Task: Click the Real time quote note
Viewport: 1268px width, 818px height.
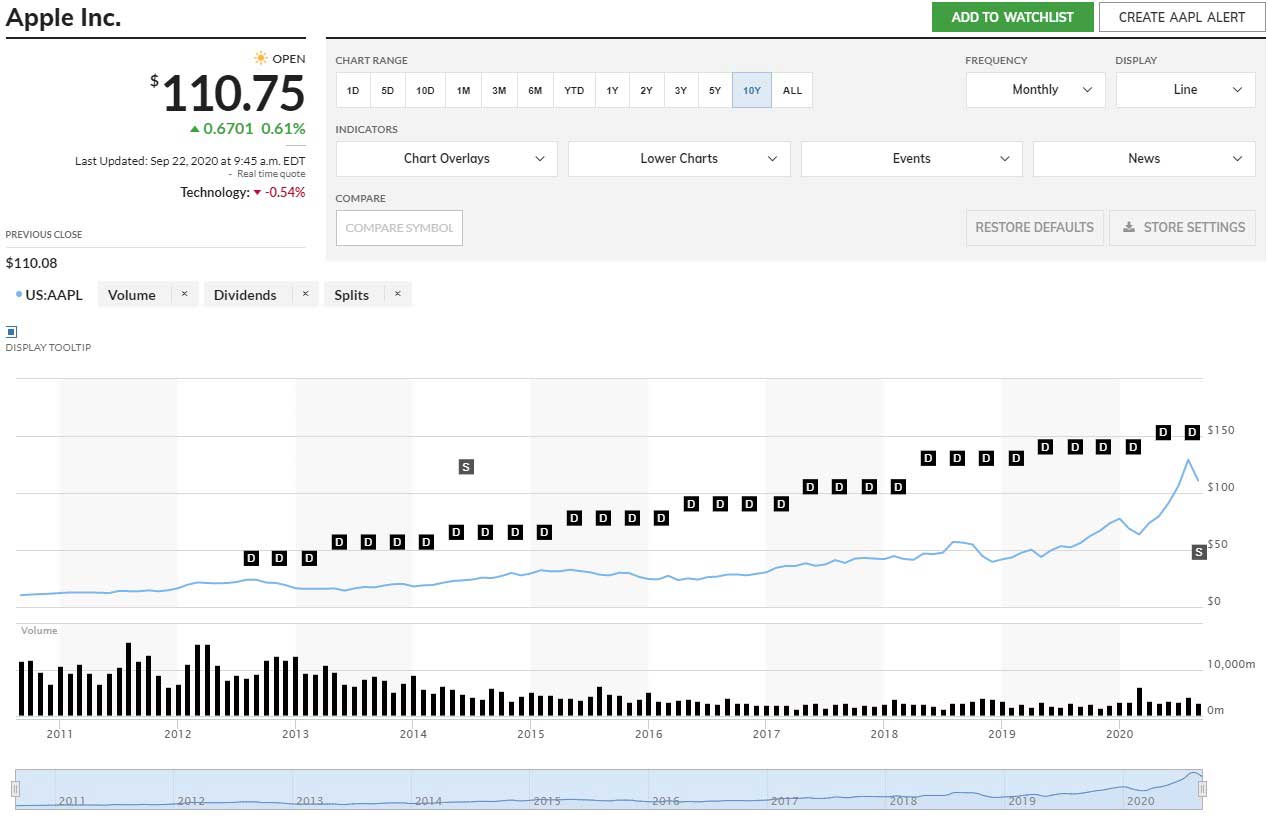Action: coord(271,174)
